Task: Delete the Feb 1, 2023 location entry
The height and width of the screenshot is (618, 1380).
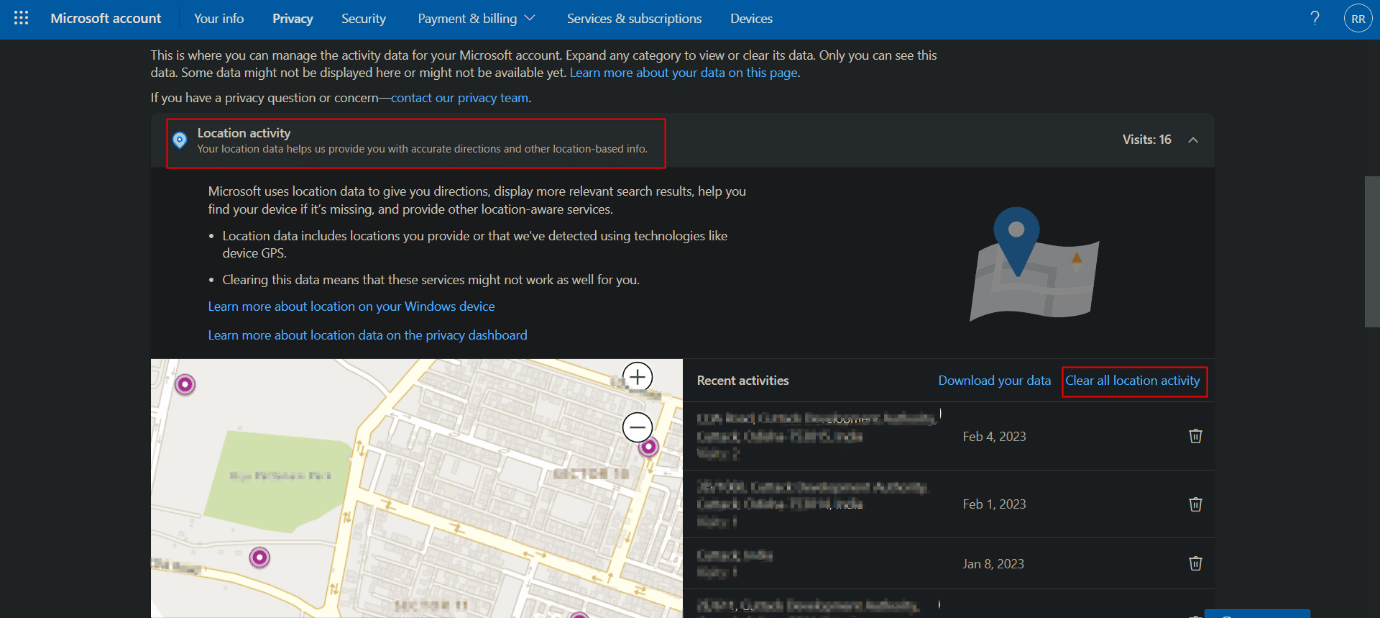Action: coord(1195,504)
